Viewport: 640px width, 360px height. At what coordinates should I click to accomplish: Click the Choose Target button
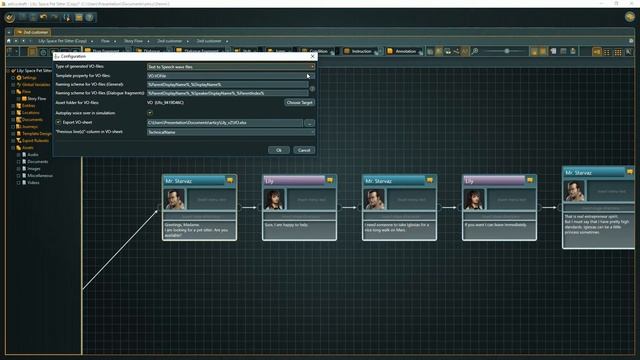(x=300, y=102)
